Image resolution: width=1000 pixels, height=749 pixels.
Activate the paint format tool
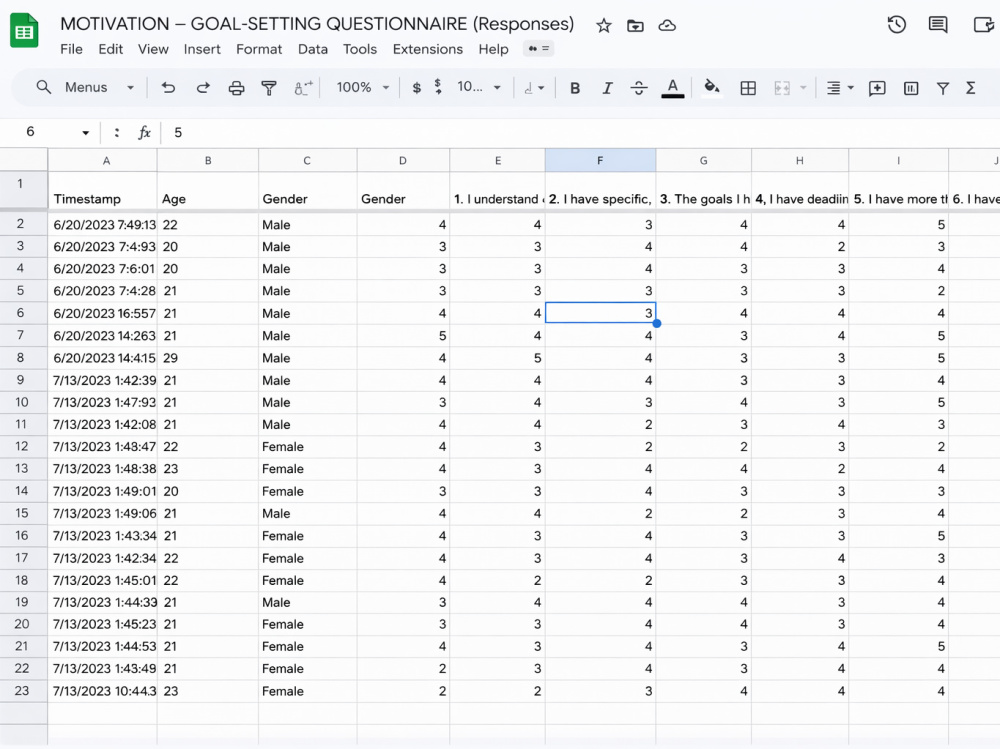(x=269, y=88)
